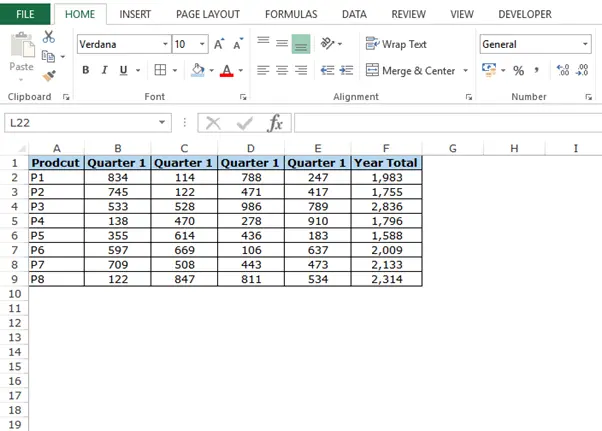
Task: Open the font size 10 dropdown
Action: [x=202, y=44]
